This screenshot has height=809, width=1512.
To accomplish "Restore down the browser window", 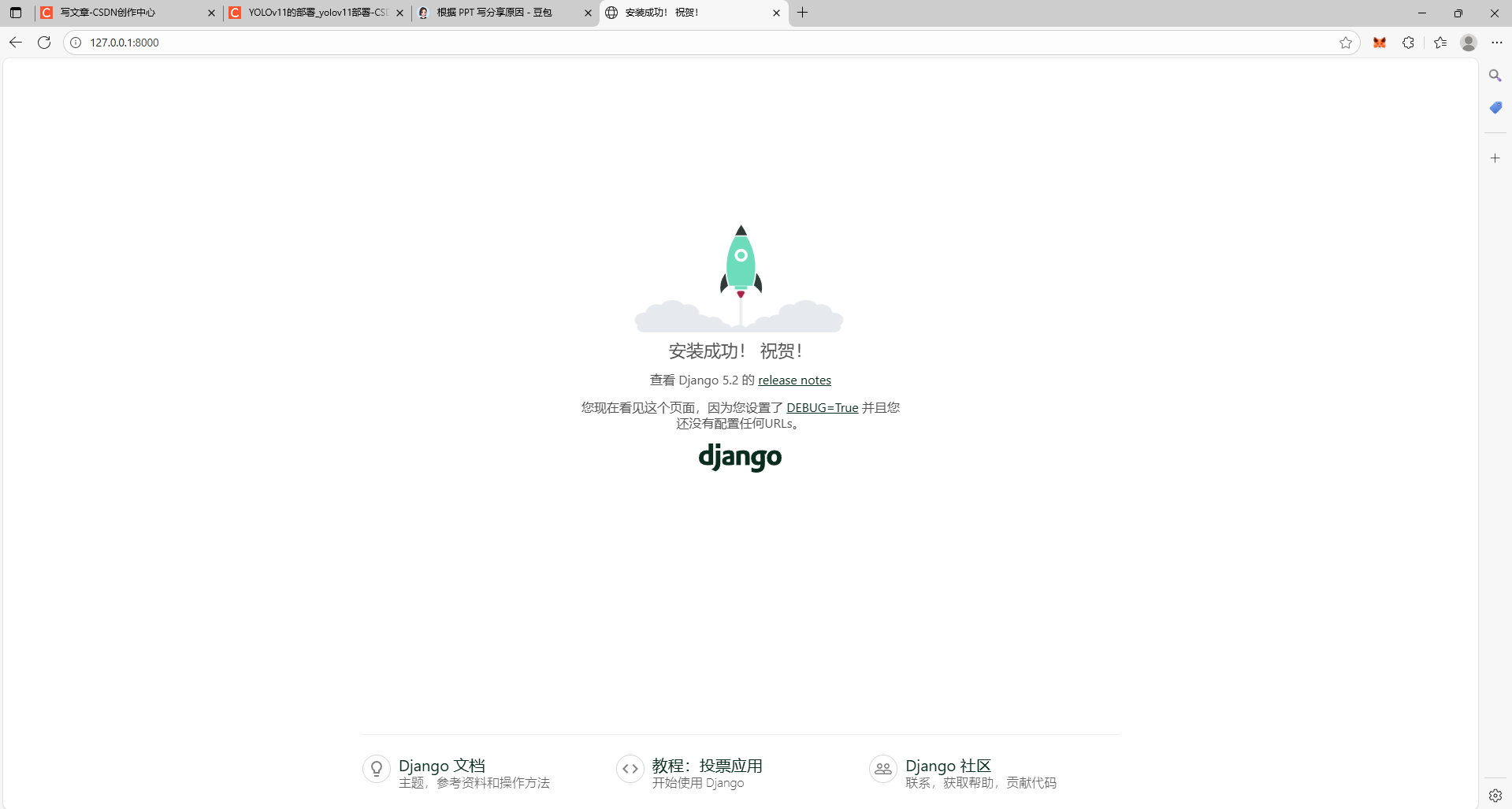I will [x=1458, y=13].
